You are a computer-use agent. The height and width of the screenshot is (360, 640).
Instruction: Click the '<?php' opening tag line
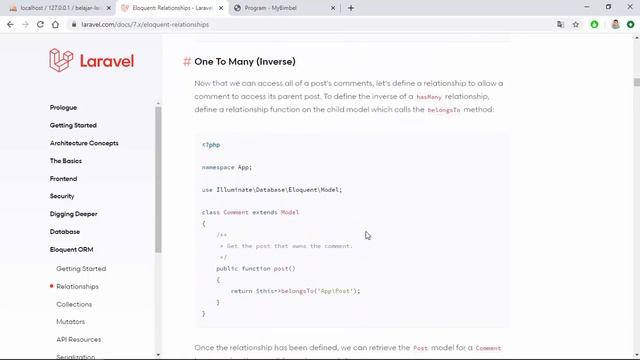pos(211,145)
